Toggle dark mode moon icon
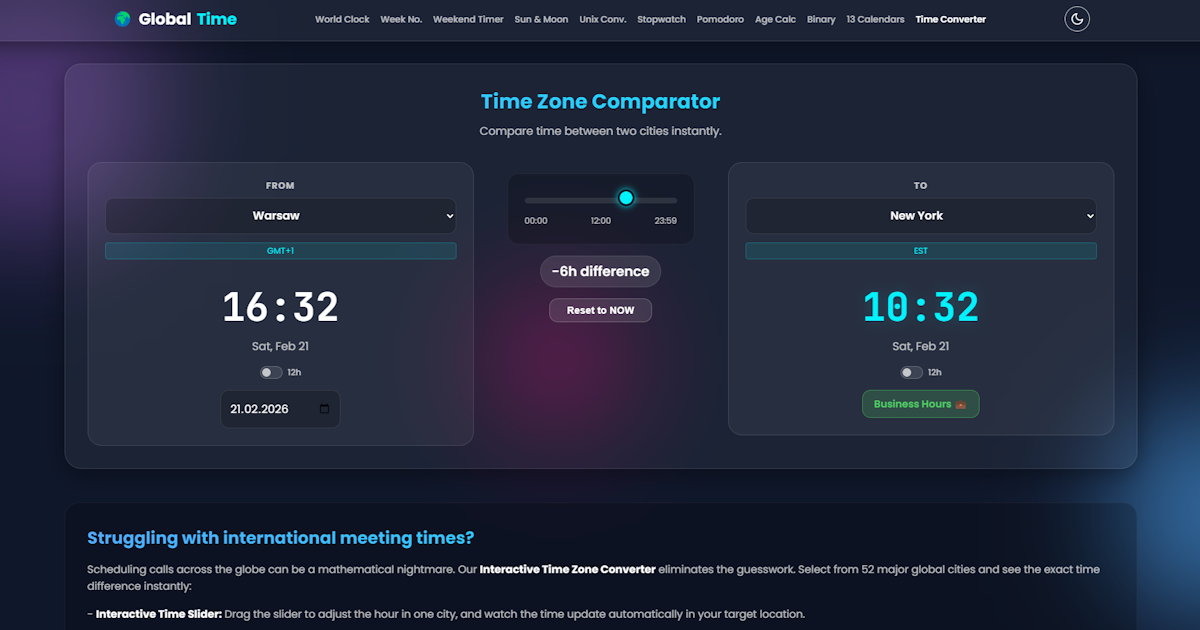Viewport: 1200px width, 630px height. (1077, 19)
